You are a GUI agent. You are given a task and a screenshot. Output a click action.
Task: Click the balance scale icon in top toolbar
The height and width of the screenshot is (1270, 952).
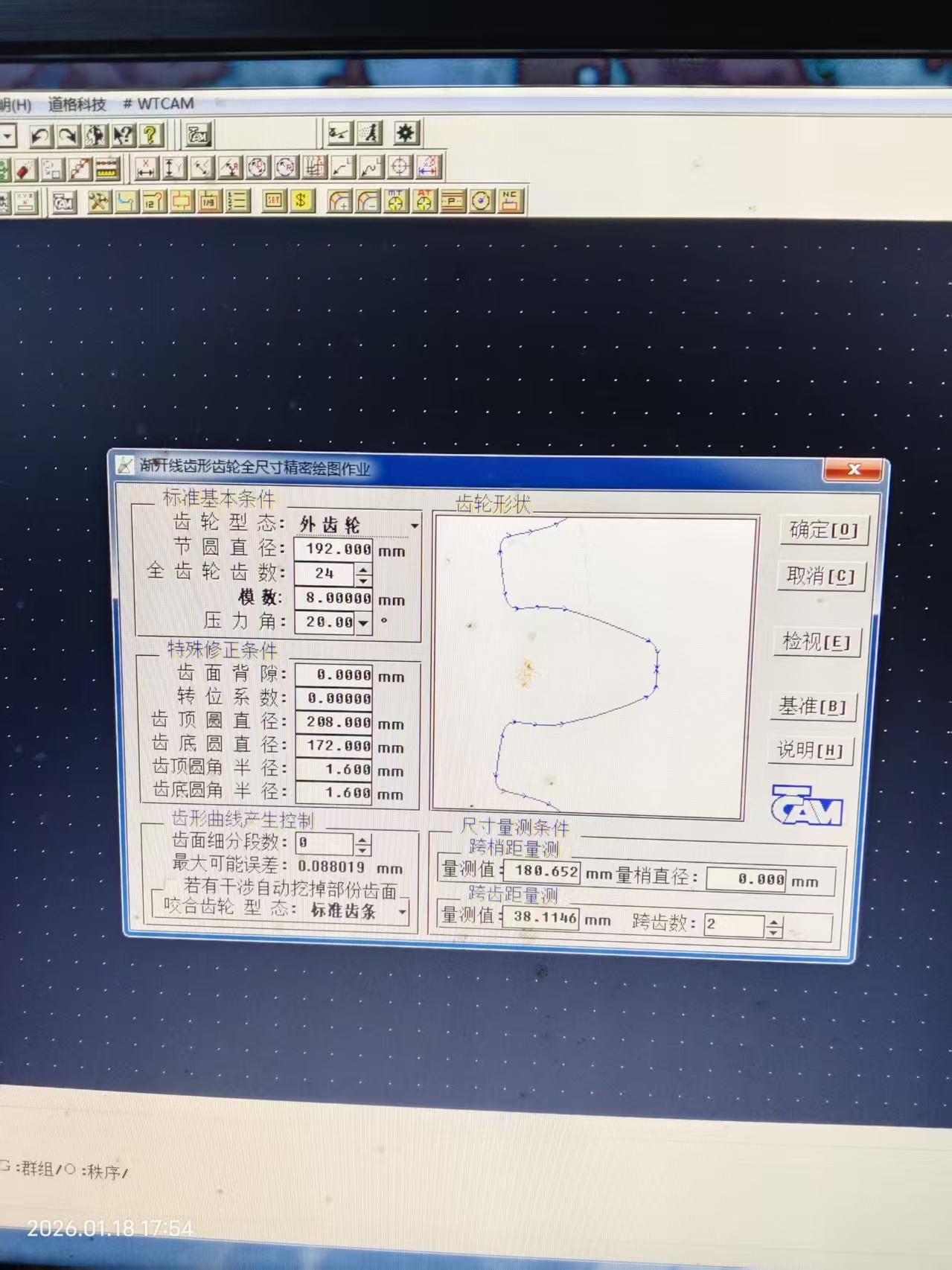(339, 133)
